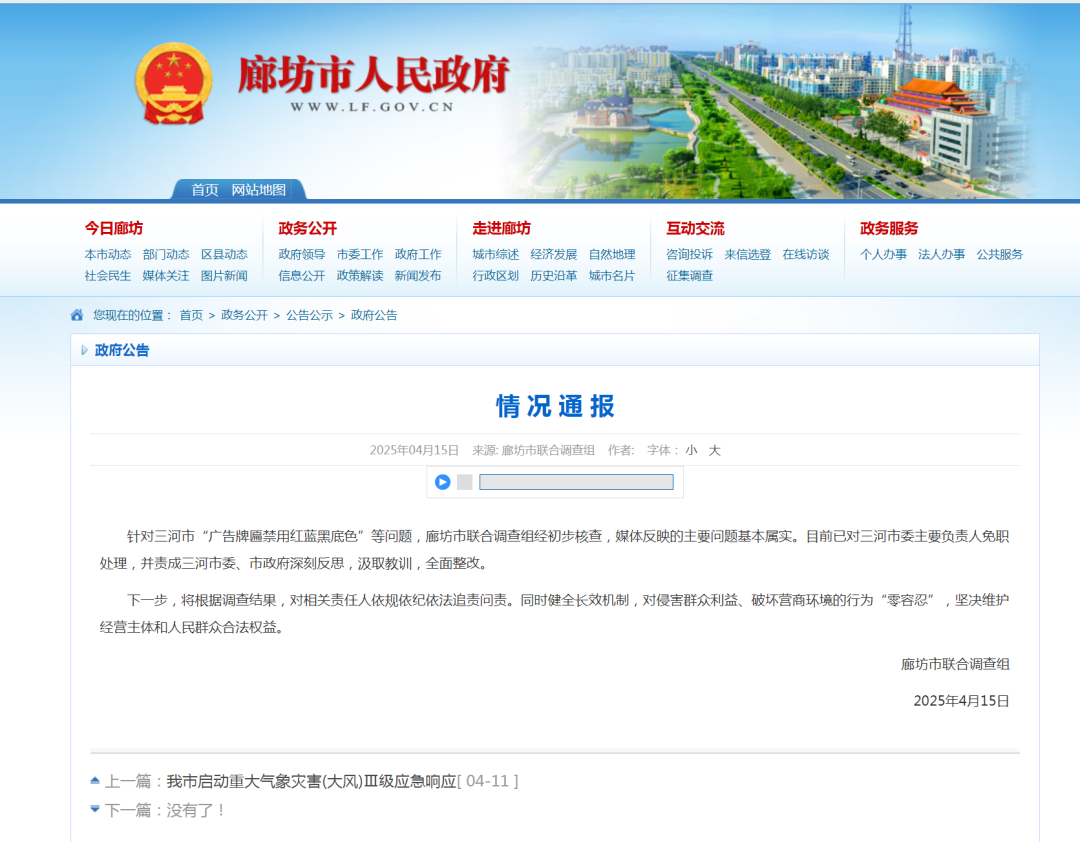Click the national emblem logo
Viewport: 1080px width, 842px height.
coord(173,84)
